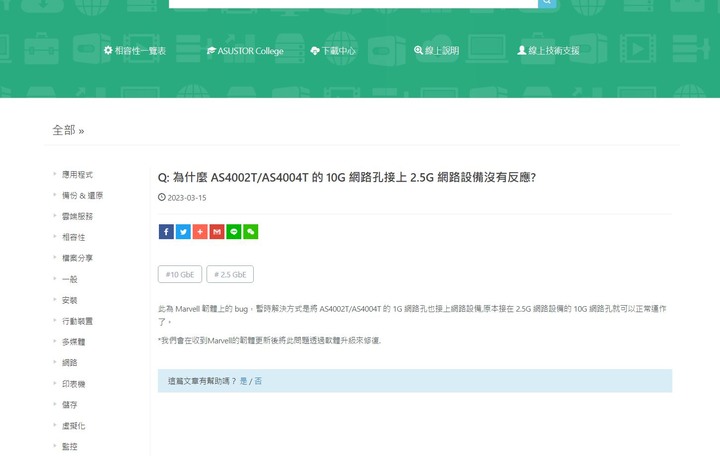Share article on LINE

click(234, 232)
